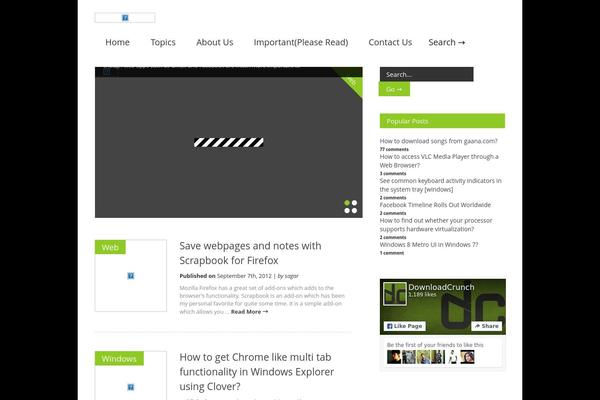The width and height of the screenshot is (600, 400).
Task: Click the September 7th, 2012 publish date
Action: click(x=244, y=276)
